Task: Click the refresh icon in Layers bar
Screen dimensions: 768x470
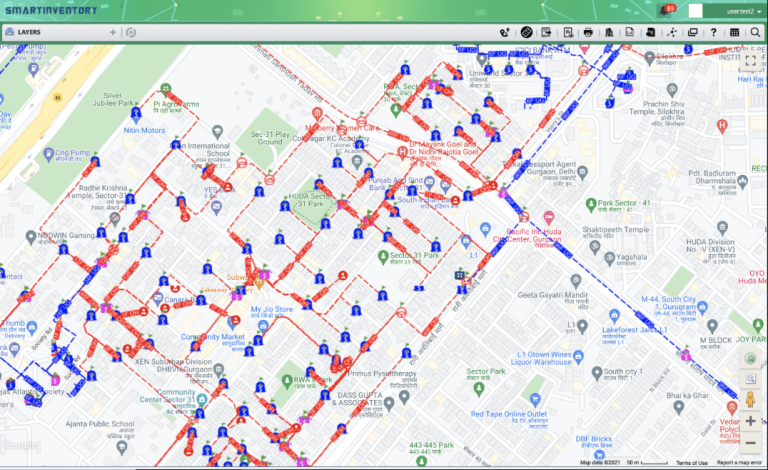Action: 130,32
